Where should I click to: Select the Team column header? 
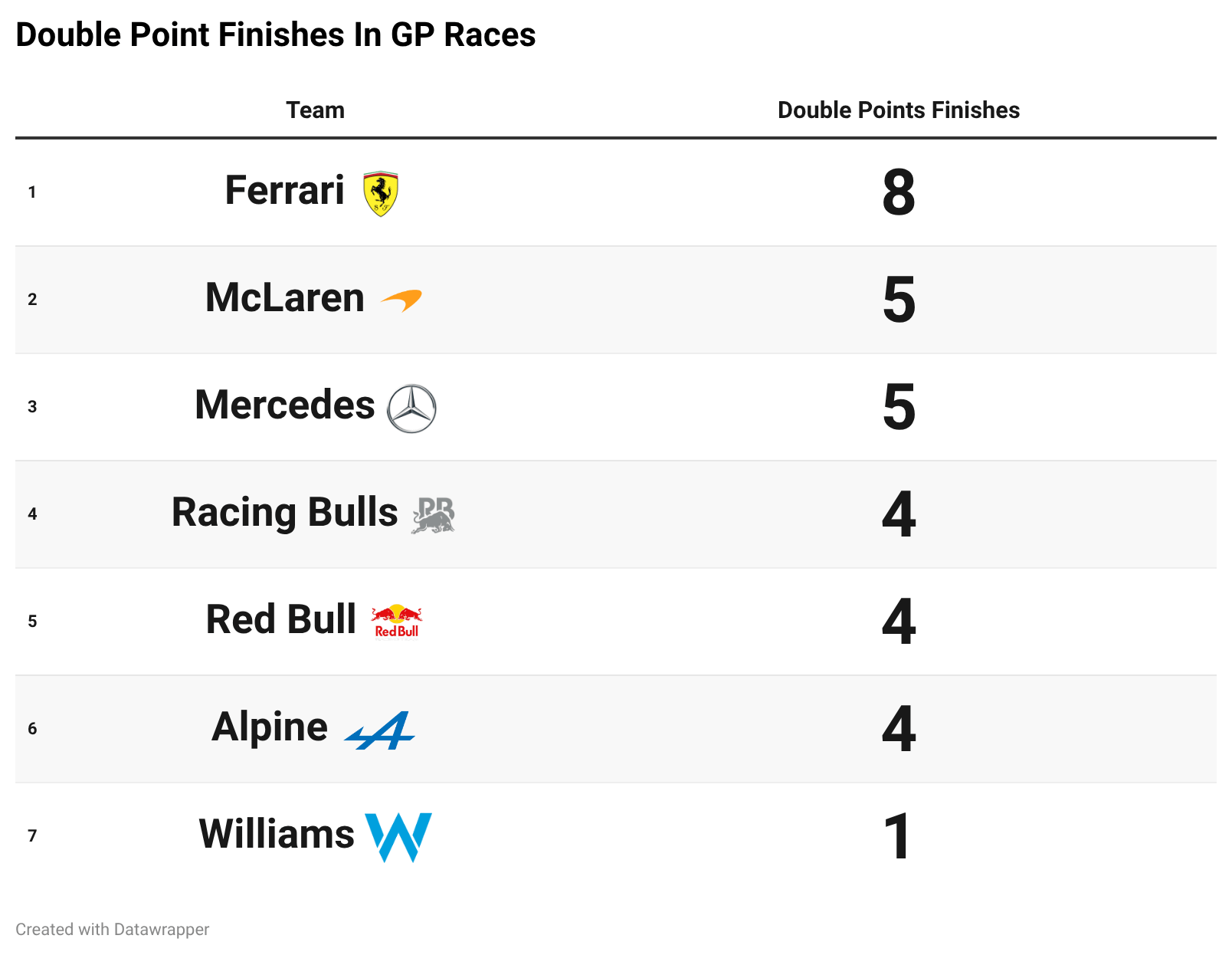tap(316, 110)
